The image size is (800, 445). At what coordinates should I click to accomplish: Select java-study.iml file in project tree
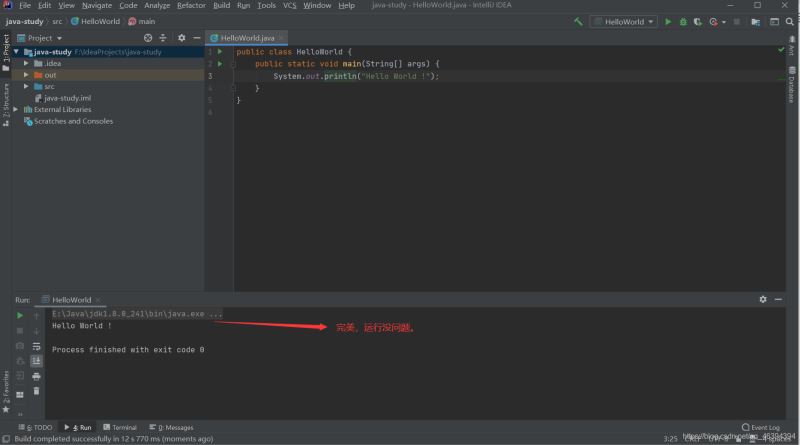[67, 98]
